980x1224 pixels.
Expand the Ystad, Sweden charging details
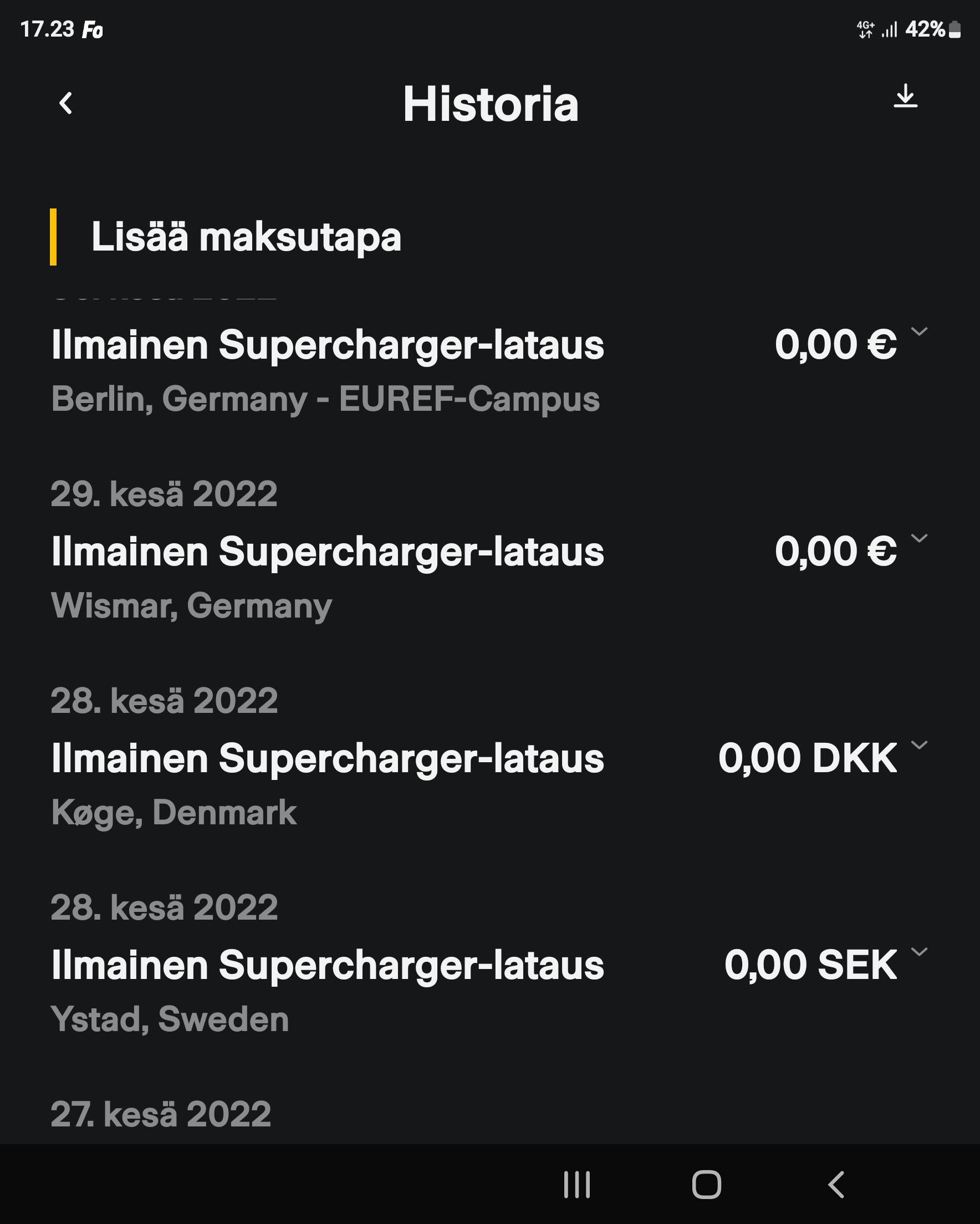[919, 951]
